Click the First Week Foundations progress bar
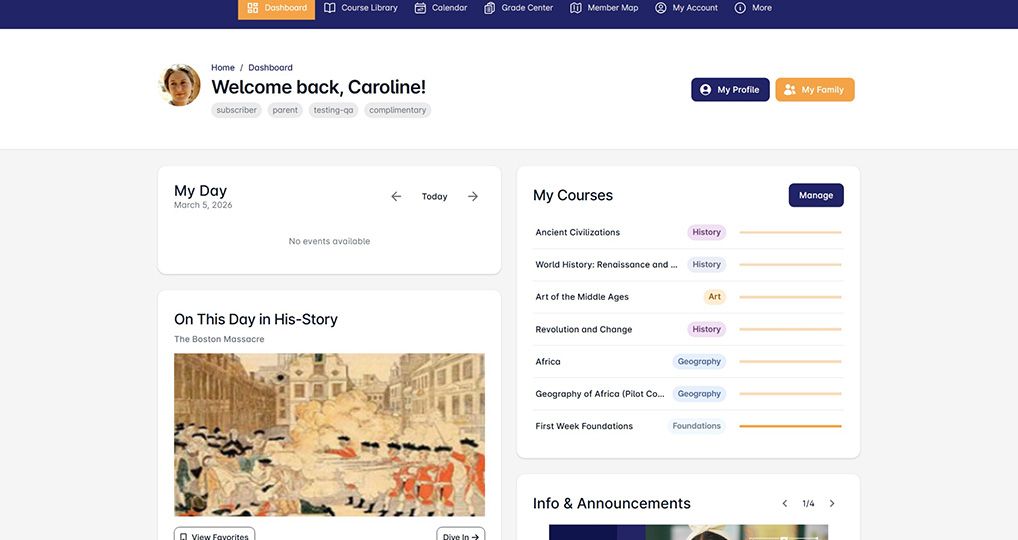The height and width of the screenshot is (540, 1018). (x=790, y=426)
